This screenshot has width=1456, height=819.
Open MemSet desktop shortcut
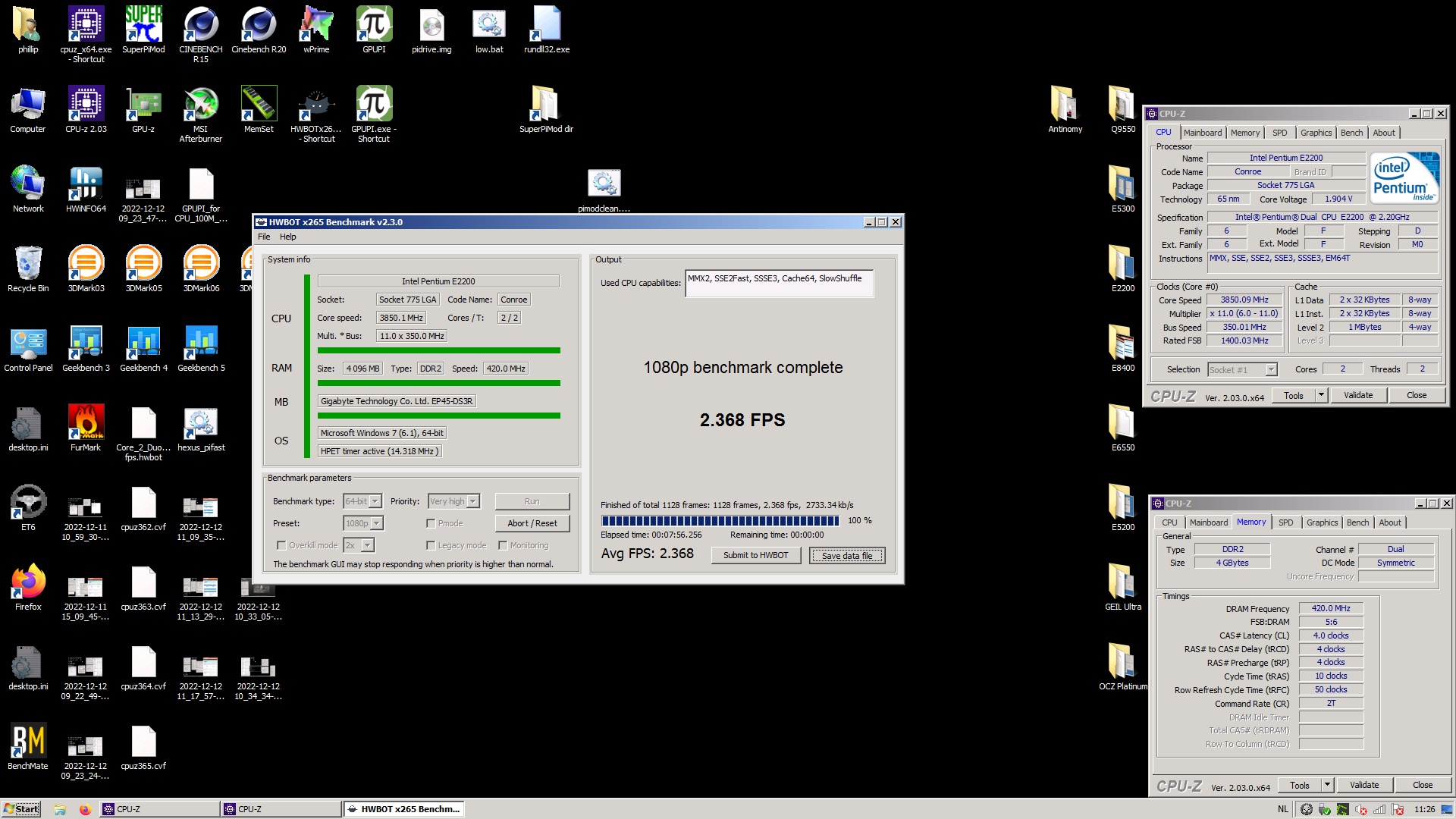point(259,110)
